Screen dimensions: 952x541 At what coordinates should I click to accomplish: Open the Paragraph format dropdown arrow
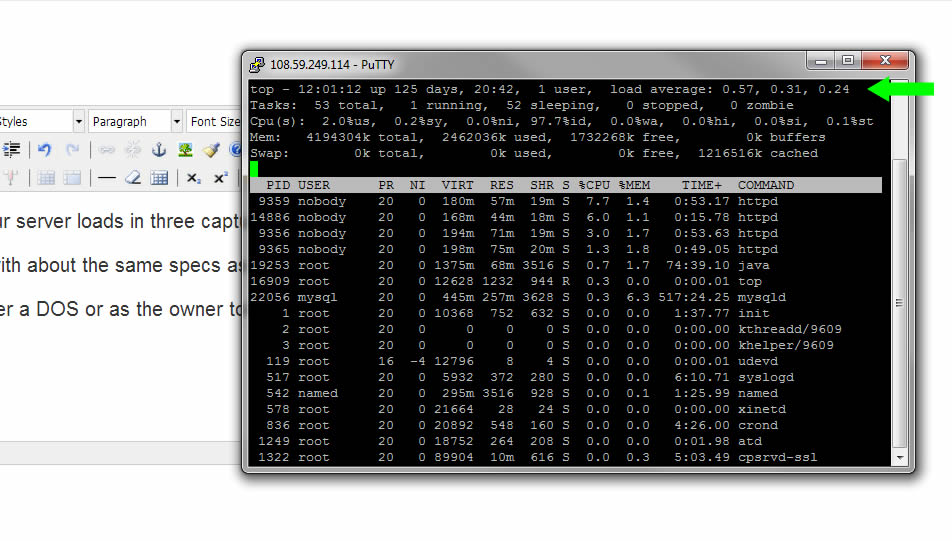(177, 121)
